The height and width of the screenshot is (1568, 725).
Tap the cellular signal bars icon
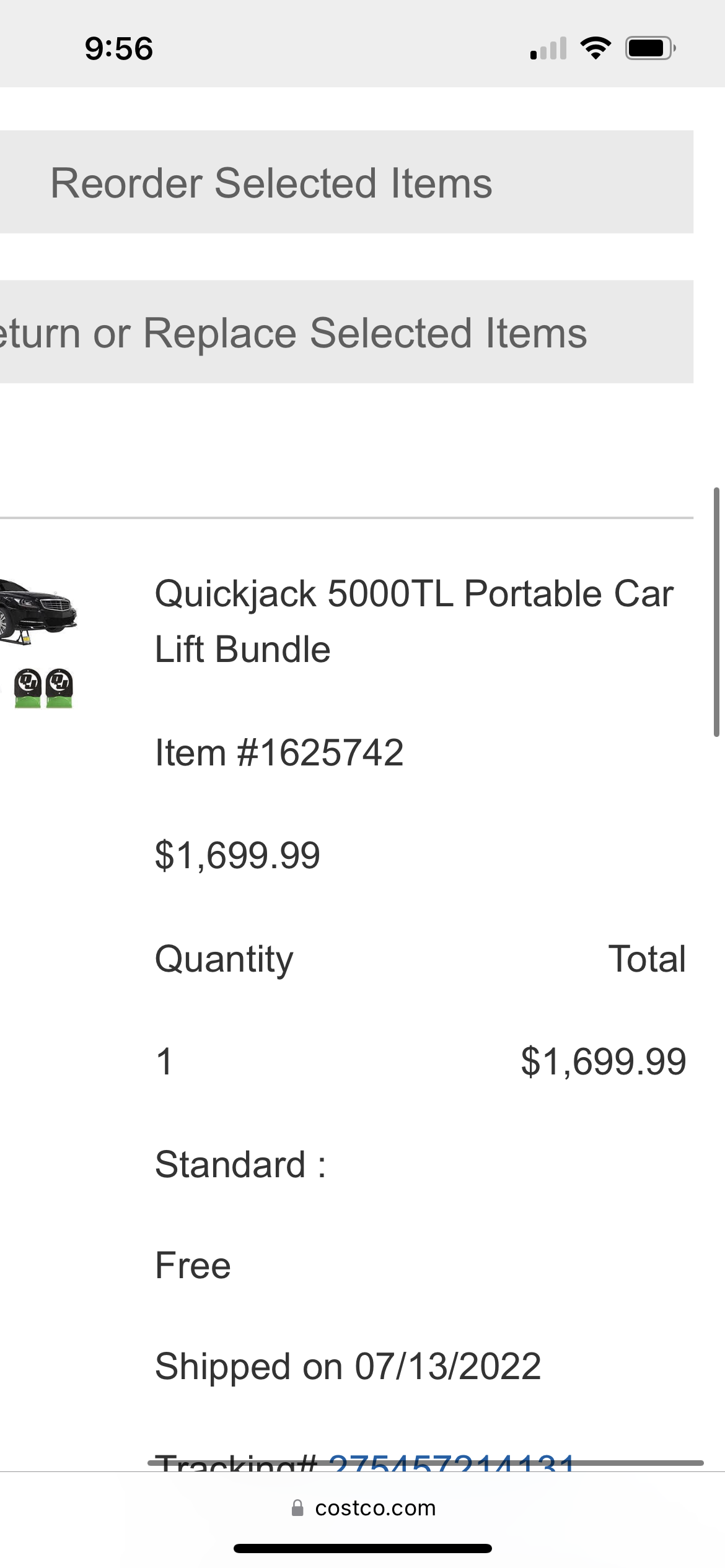click(x=548, y=48)
